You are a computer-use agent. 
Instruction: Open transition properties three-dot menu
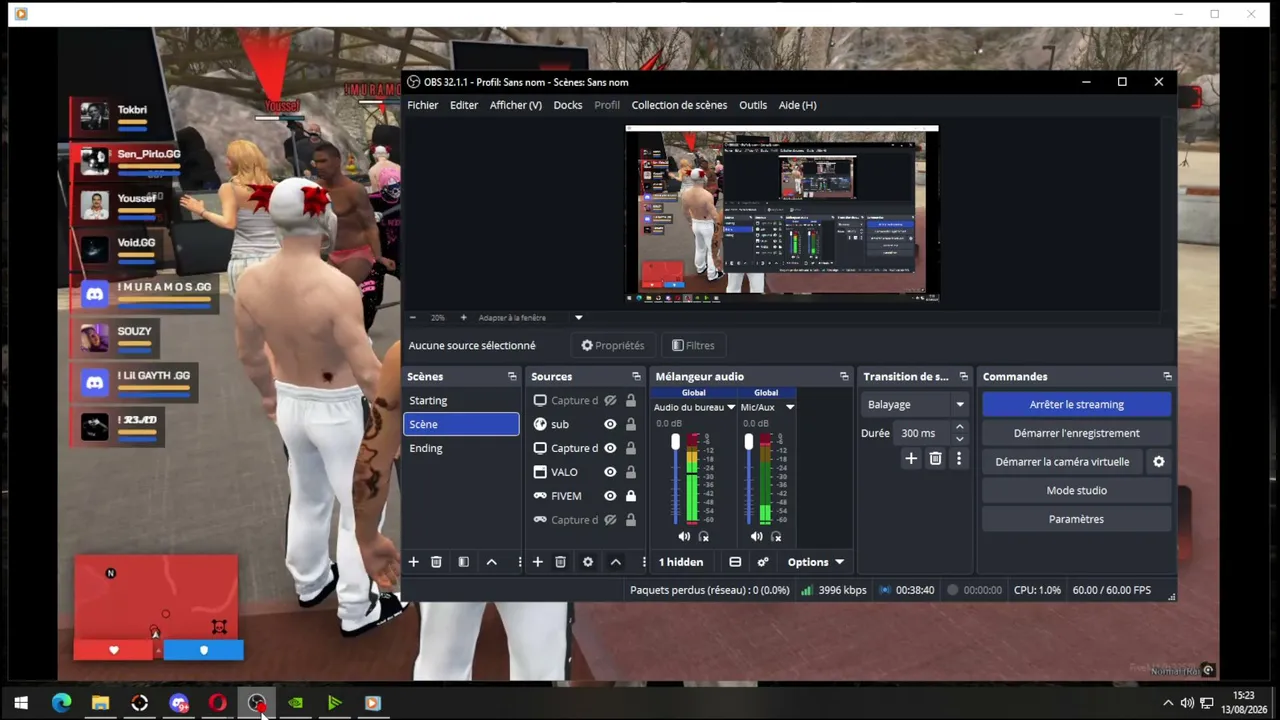tap(959, 458)
